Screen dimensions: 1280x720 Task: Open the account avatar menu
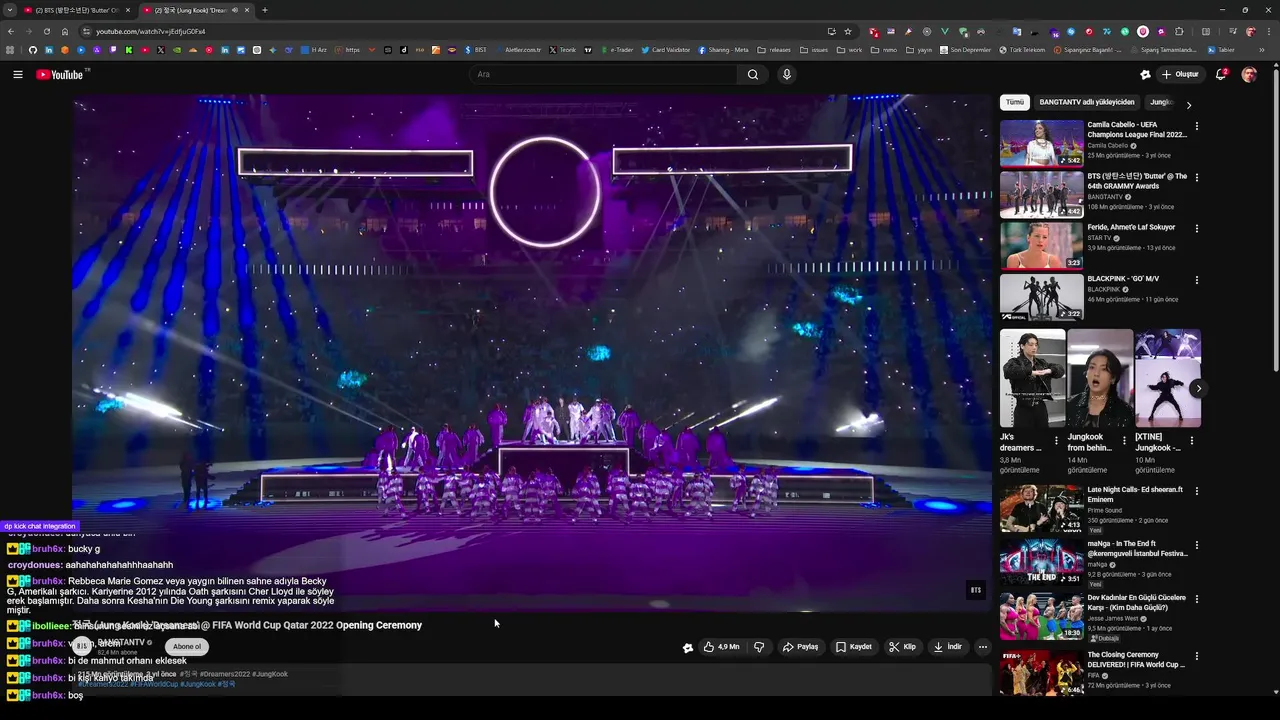pos(1249,75)
